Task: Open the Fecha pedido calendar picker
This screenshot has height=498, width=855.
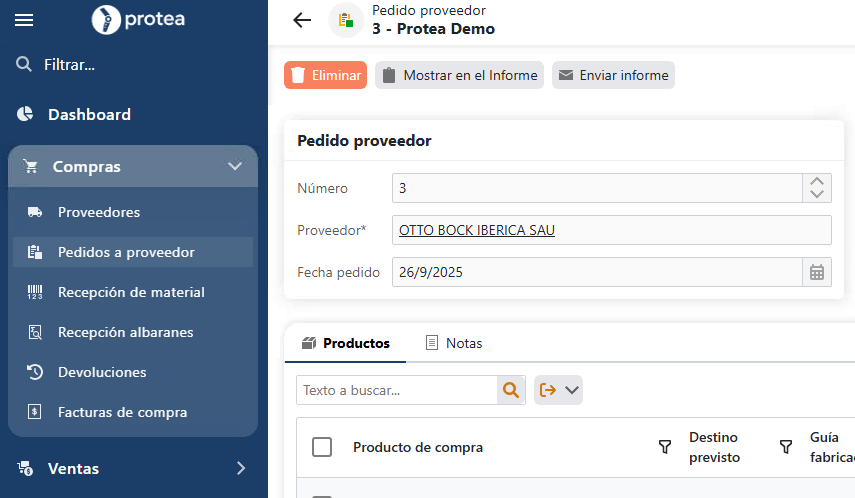Action: coord(816,272)
